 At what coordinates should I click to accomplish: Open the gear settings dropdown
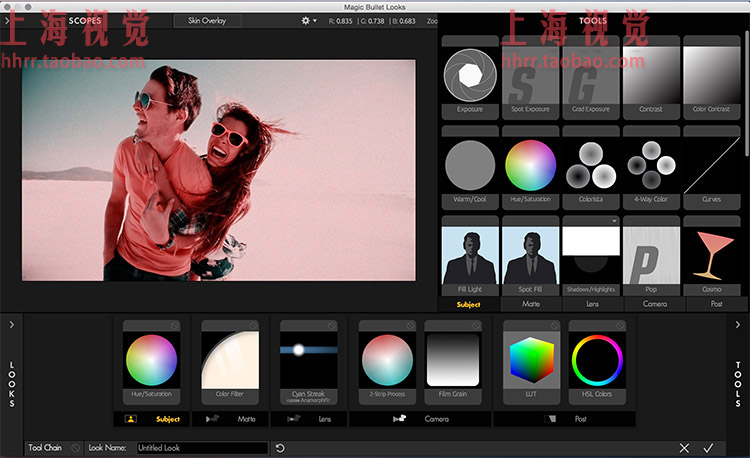[x=307, y=20]
